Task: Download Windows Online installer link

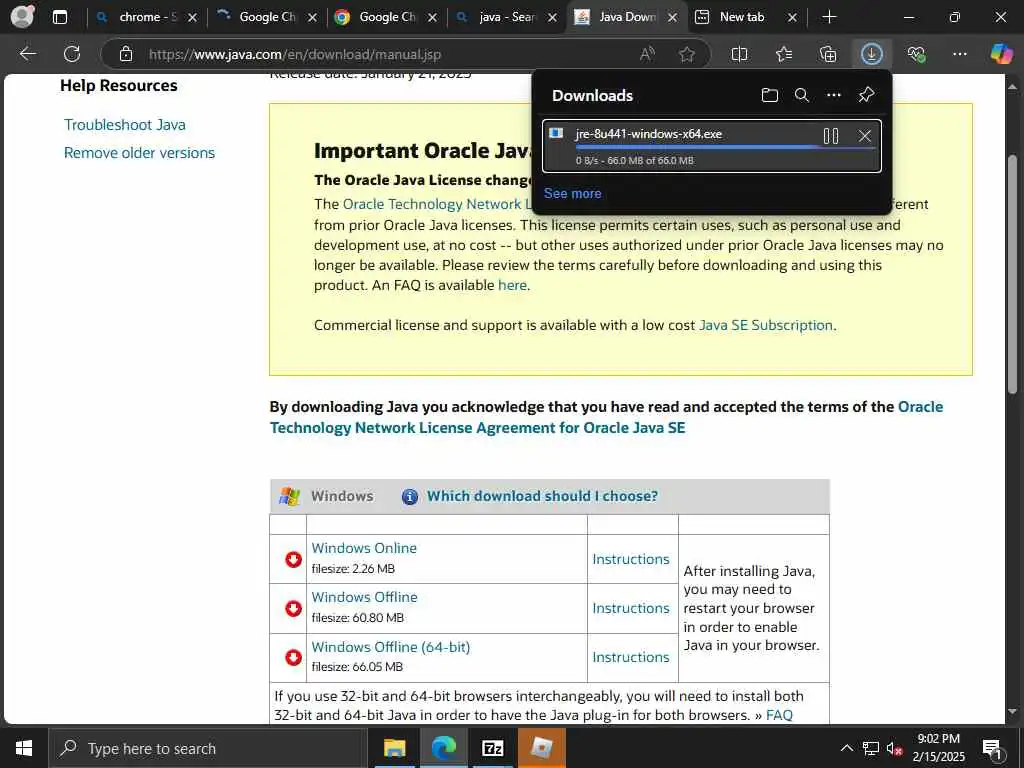Action: [x=364, y=548]
